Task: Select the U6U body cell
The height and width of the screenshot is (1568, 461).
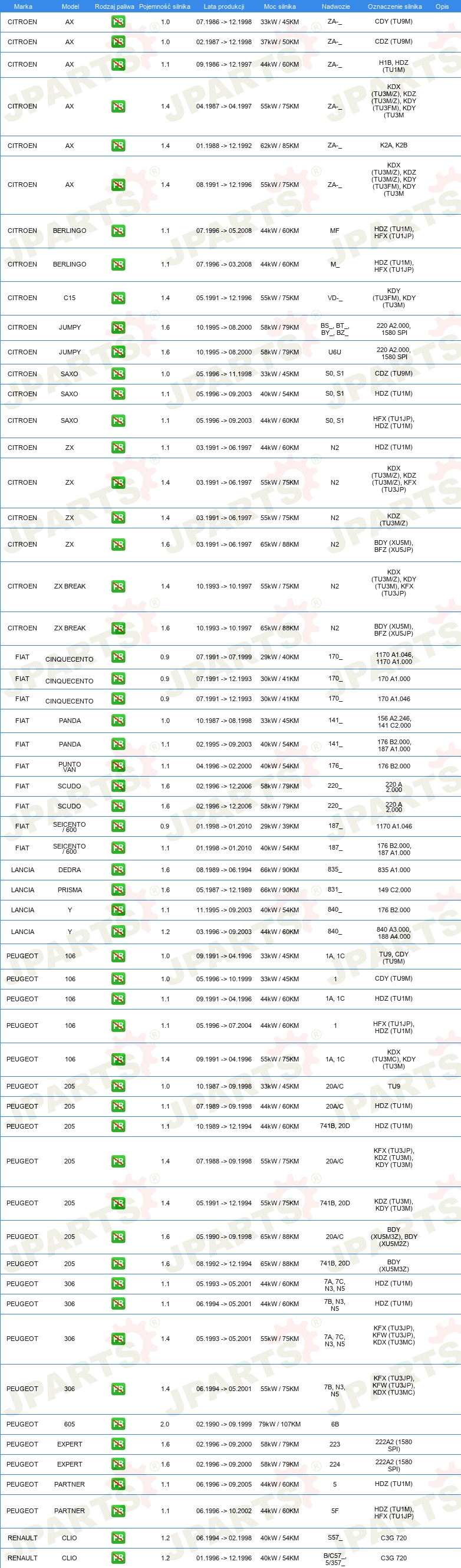Action: (335, 353)
